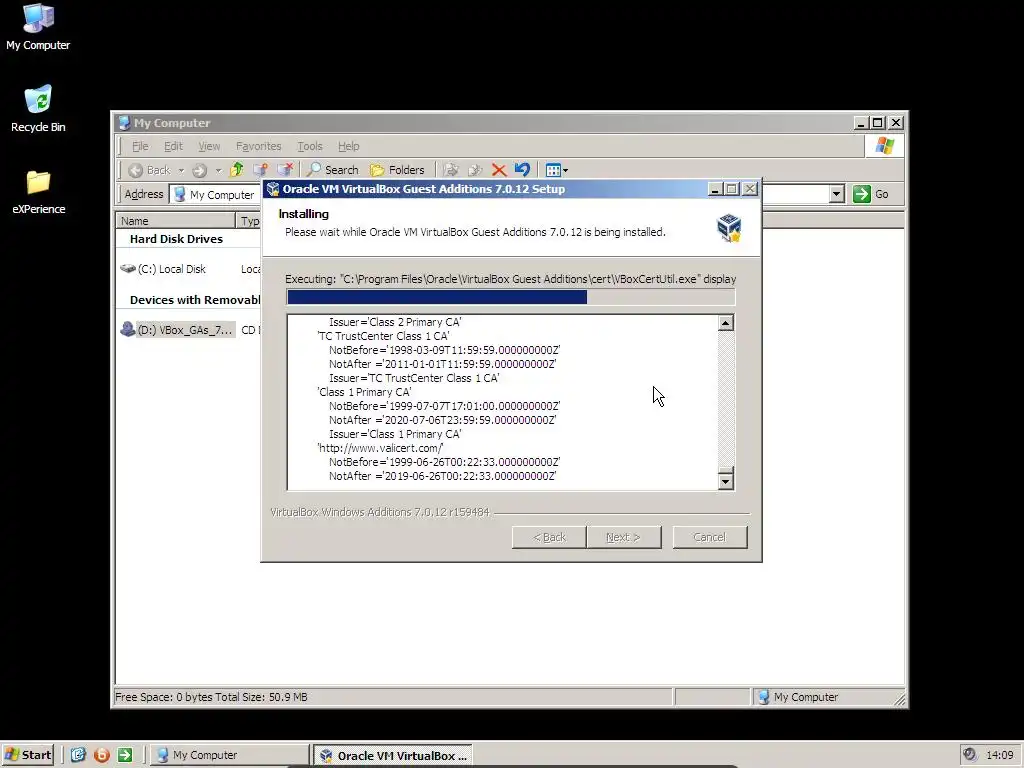Click My Computer window title icon
The width and height of the screenshot is (1024, 768).
pyautogui.click(x=124, y=123)
